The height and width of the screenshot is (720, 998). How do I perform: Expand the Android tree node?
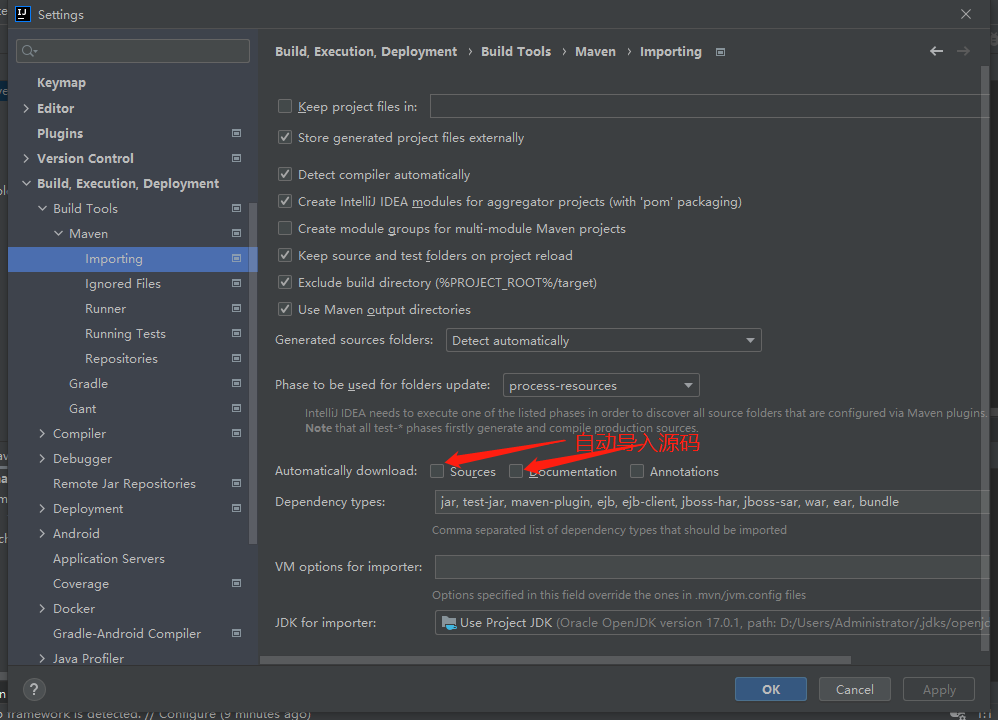point(42,533)
